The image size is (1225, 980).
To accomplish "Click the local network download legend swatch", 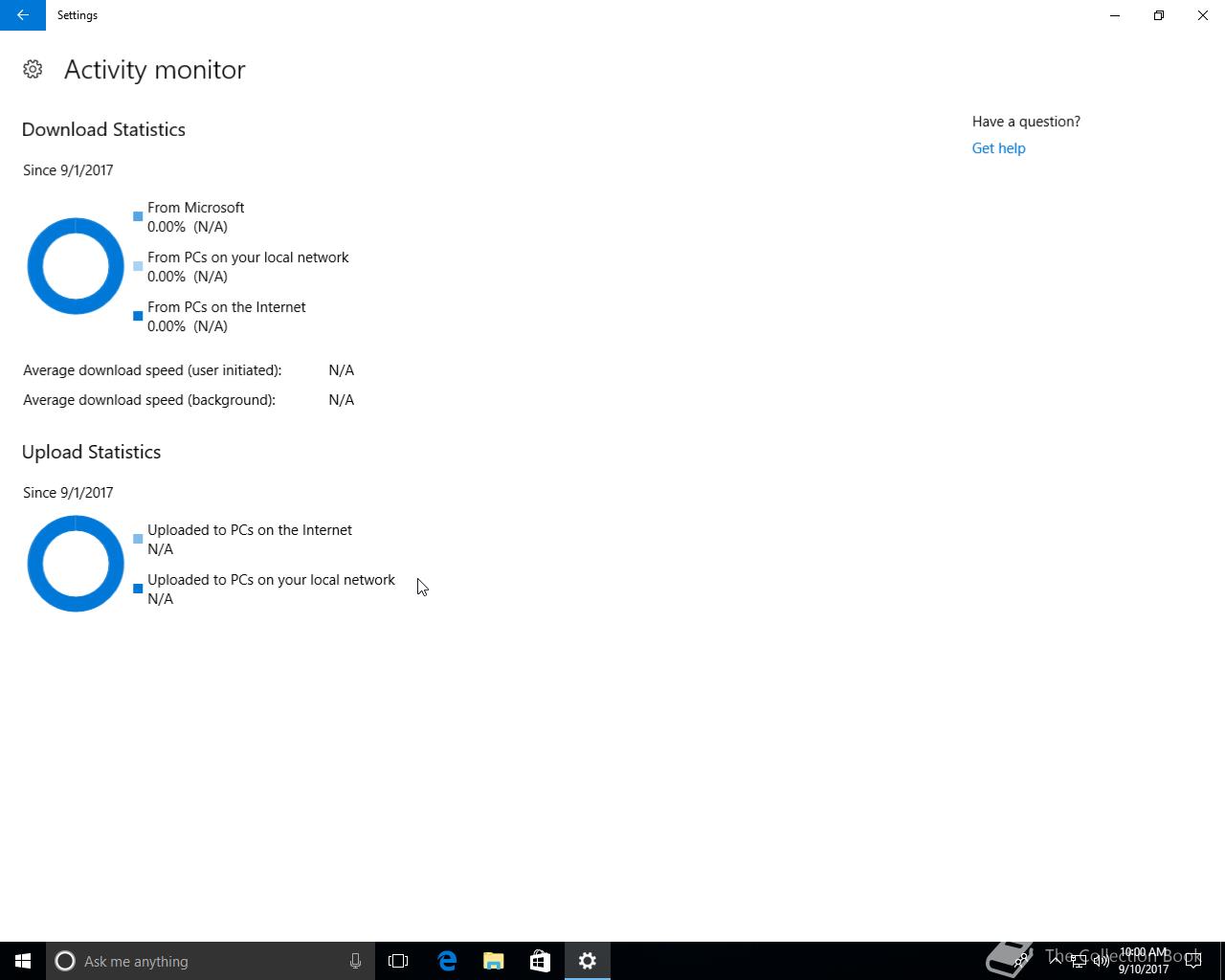I will pos(138,266).
